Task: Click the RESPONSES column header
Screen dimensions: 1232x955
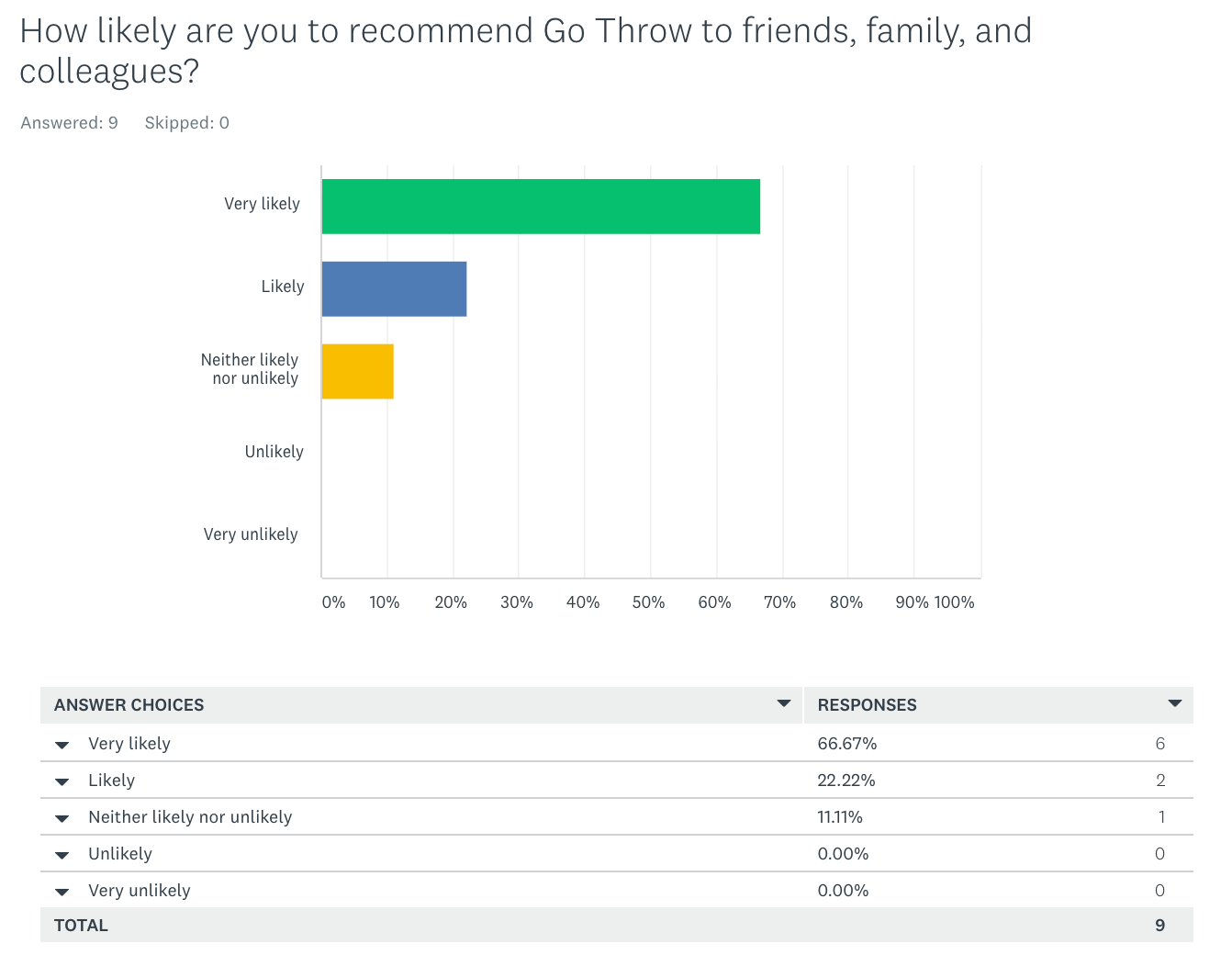Action: click(x=868, y=705)
